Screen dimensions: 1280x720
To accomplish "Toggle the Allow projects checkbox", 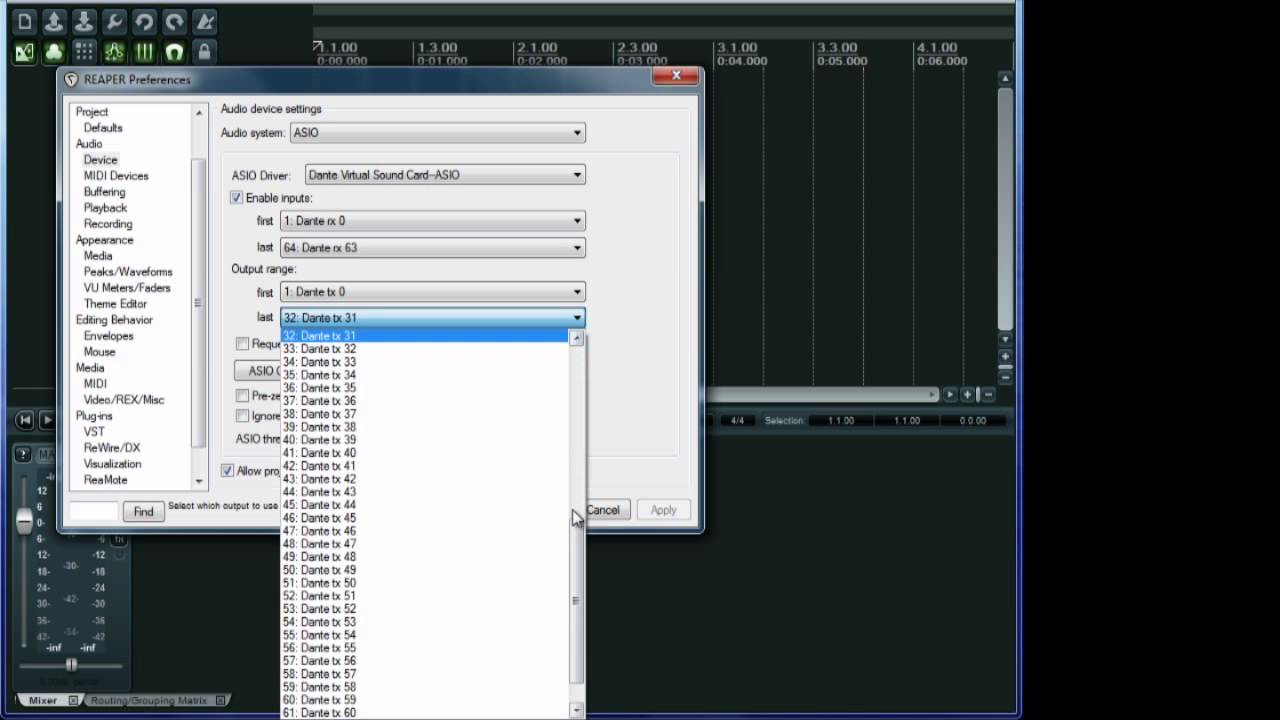I will [228, 471].
